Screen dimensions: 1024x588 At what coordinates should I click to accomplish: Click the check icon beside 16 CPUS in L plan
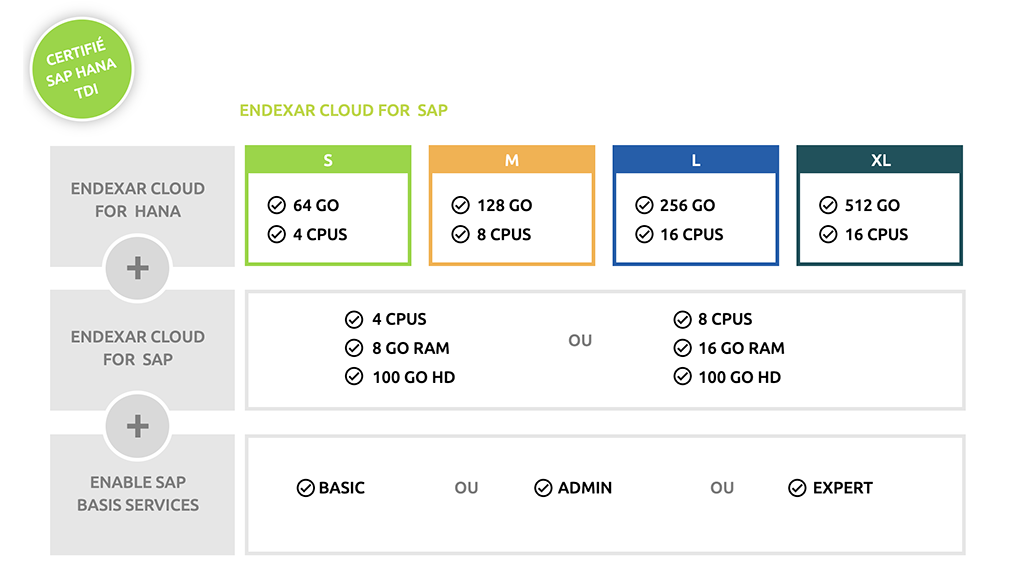coord(644,234)
